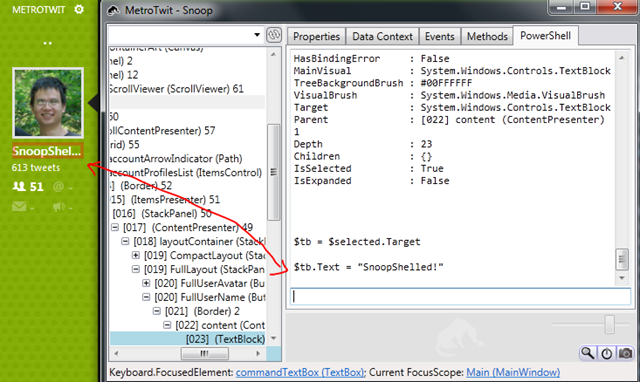Collapse the [021] Border node
The height and width of the screenshot is (382, 640).
156,311
